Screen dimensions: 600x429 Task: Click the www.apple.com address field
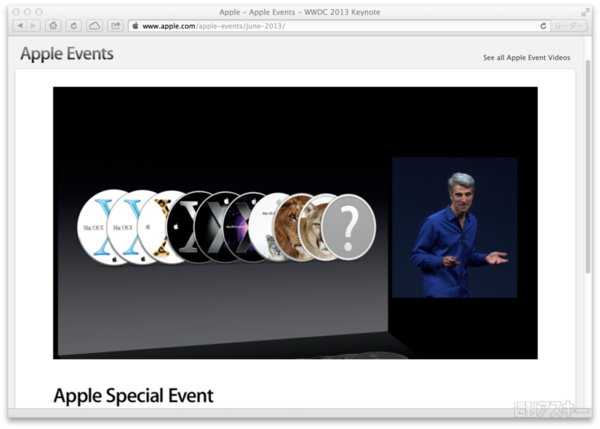pos(339,26)
